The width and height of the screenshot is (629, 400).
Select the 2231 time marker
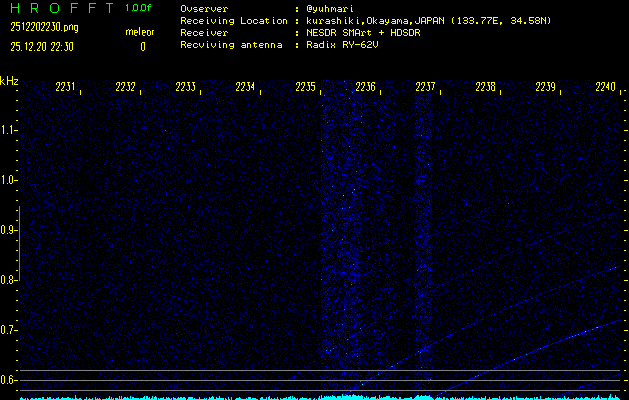(66, 88)
